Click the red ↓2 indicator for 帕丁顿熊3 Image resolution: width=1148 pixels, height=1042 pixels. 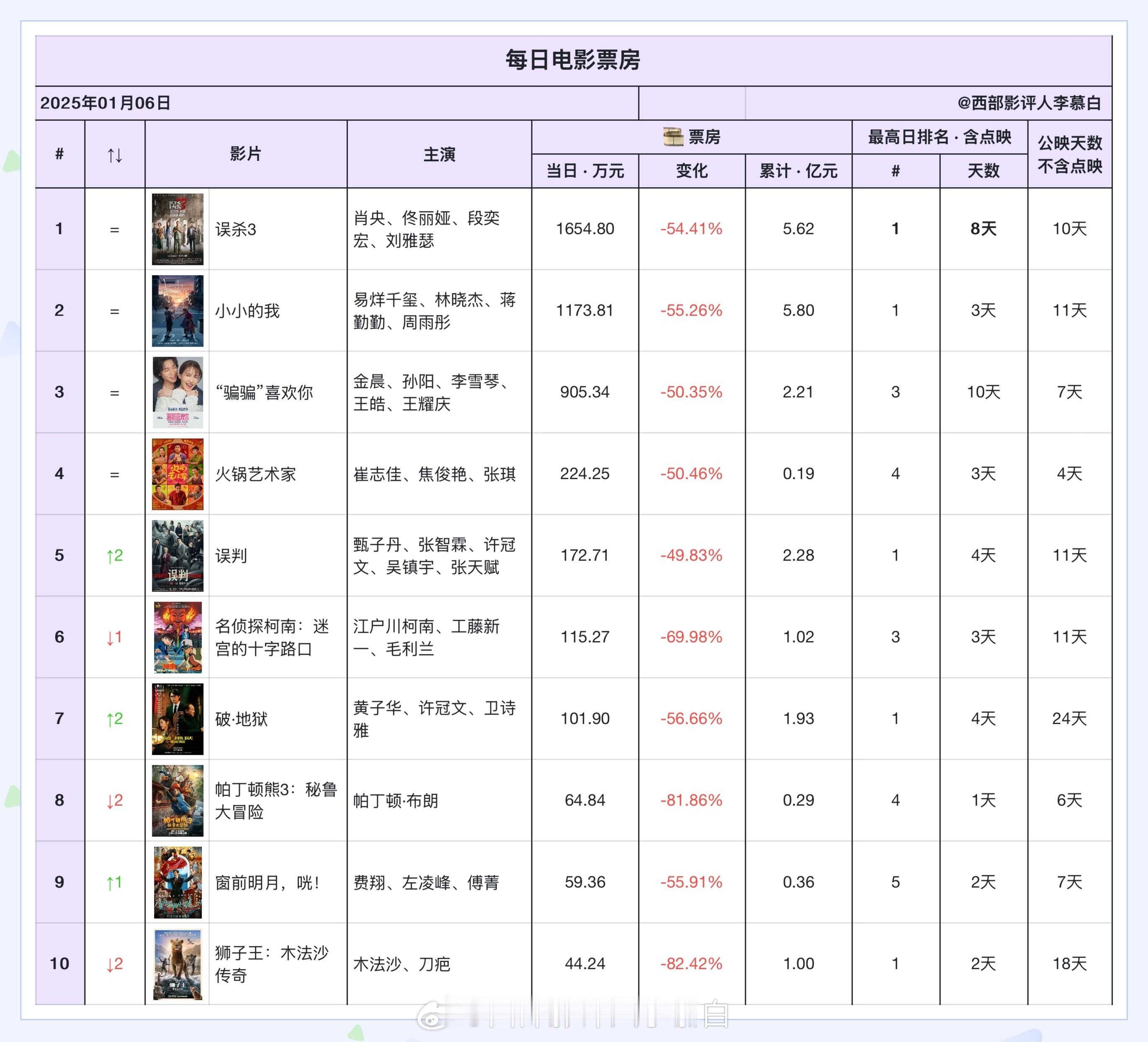pyautogui.click(x=114, y=800)
